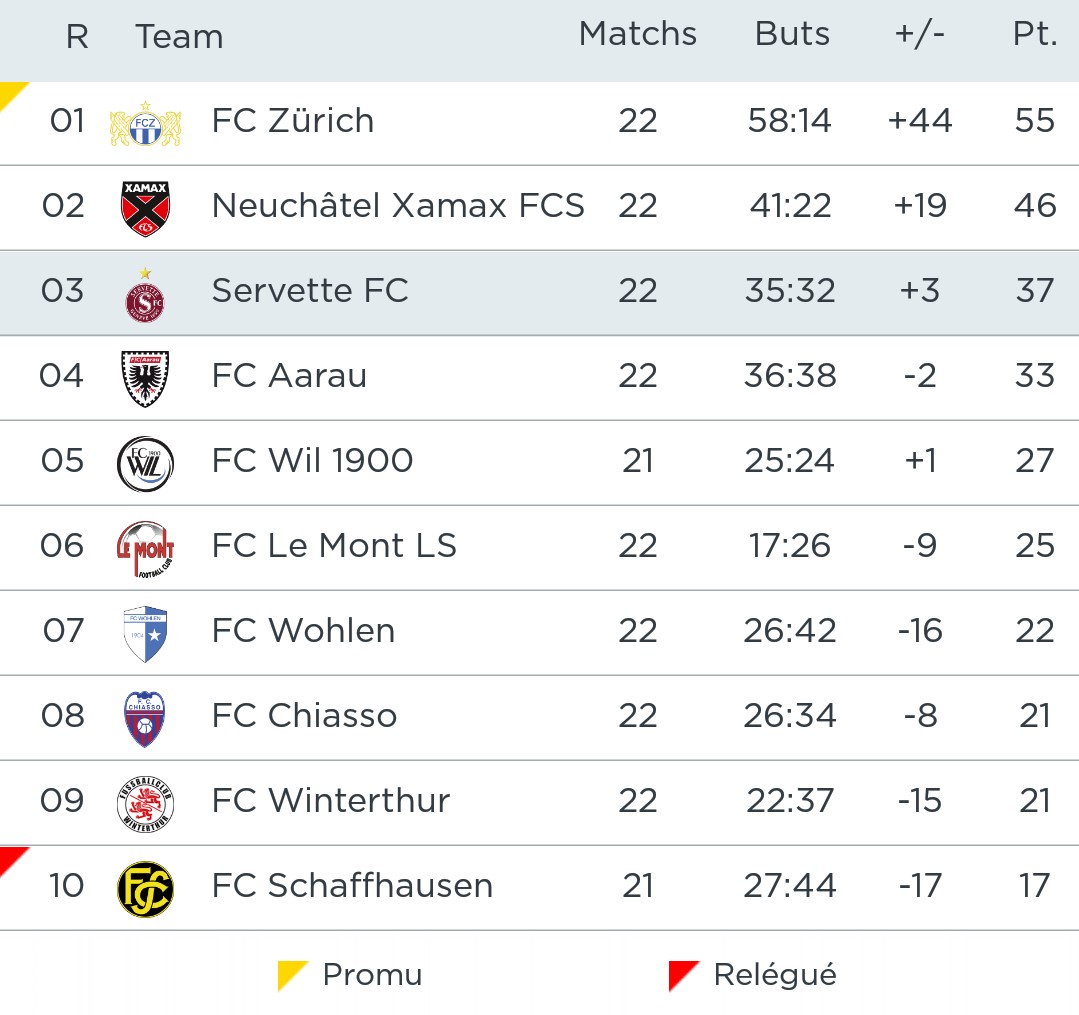Click the +/- column header
The height and width of the screenshot is (1015, 1079).
(x=919, y=34)
